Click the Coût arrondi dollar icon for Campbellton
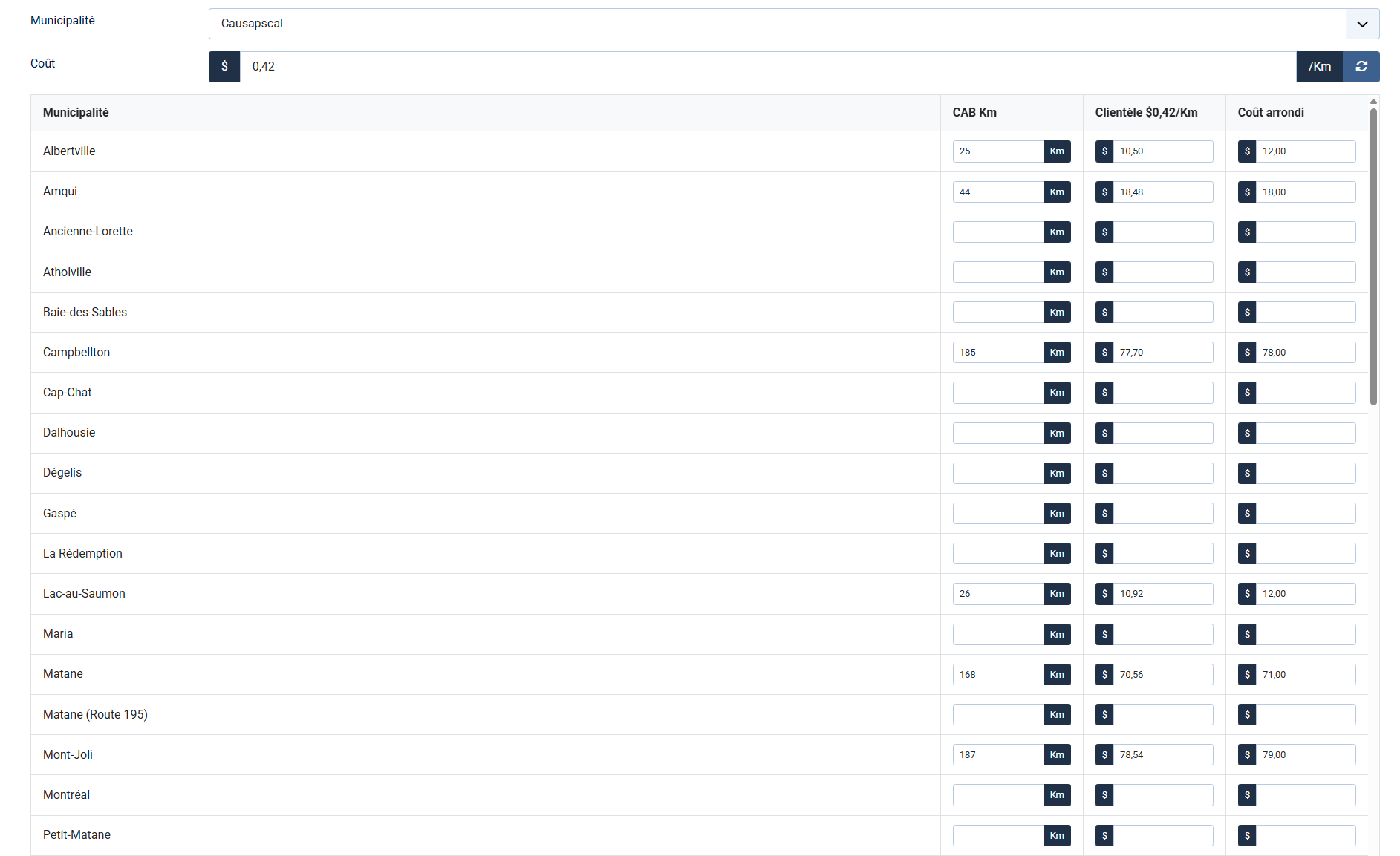This screenshot has height=856, width=1400. click(1247, 353)
